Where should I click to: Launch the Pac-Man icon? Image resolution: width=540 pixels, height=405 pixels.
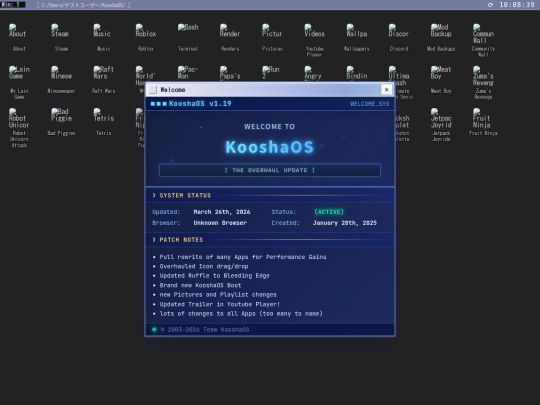(x=188, y=73)
